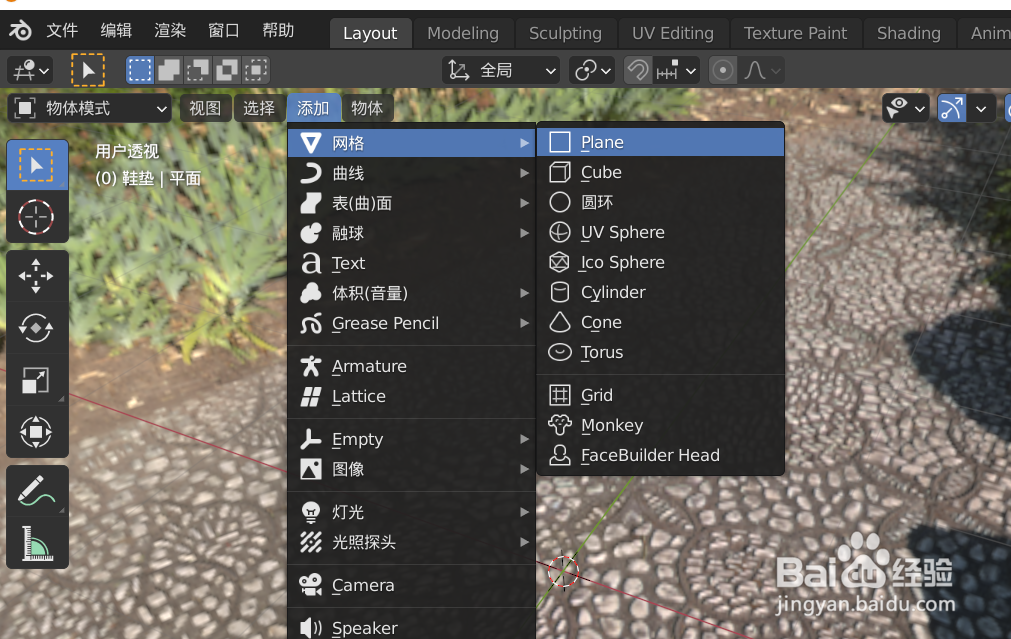Switch to the UV Editing workspace tab
Image resolution: width=1011 pixels, height=639 pixels.
[673, 34]
